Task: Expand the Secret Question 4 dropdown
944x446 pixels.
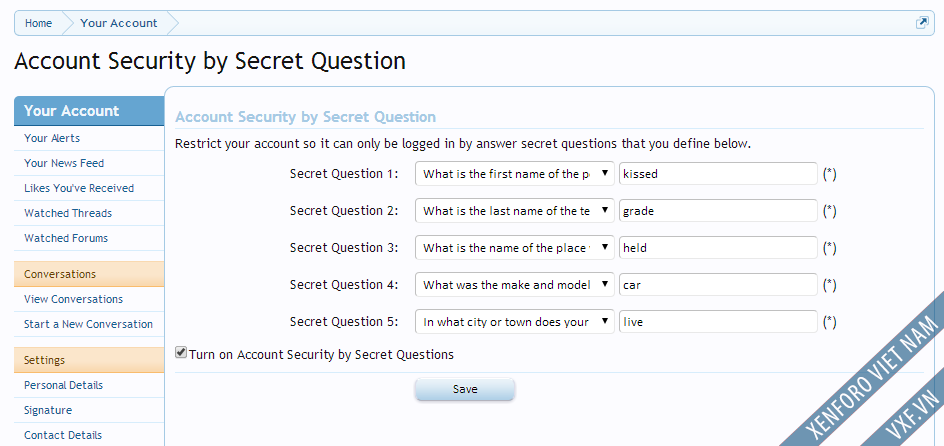Action: (515, 285)
